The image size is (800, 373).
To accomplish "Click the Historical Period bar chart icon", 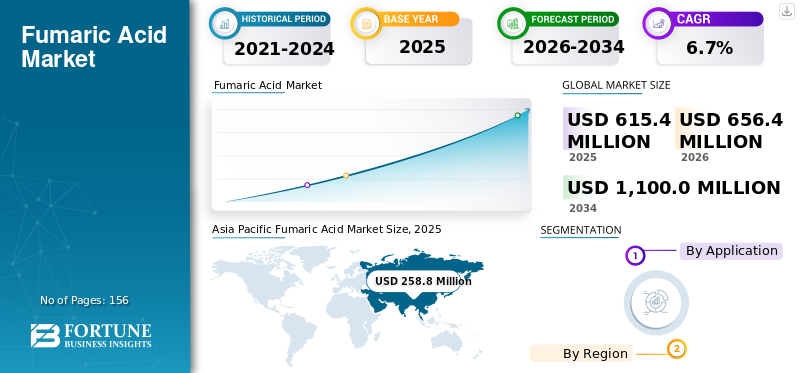I will pyautogui.click(x=224, y=23).
